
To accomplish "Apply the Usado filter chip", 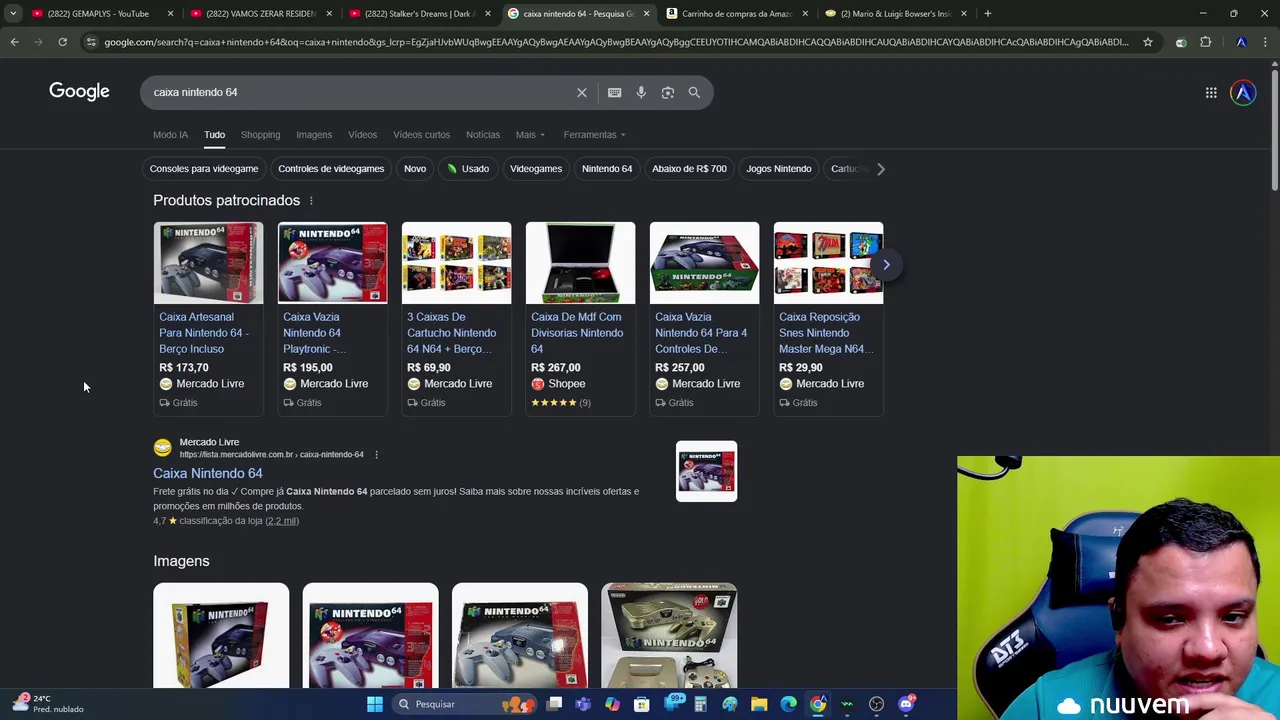I will tap(468, 169).
